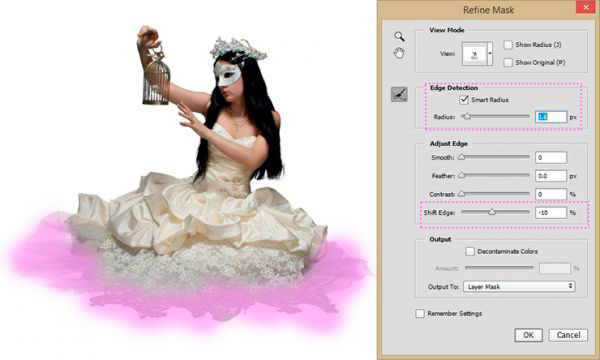Screen dimensions: 600x360
Task: Enable Decontaminate Colors checkbox
Action: tap(470, 251)
